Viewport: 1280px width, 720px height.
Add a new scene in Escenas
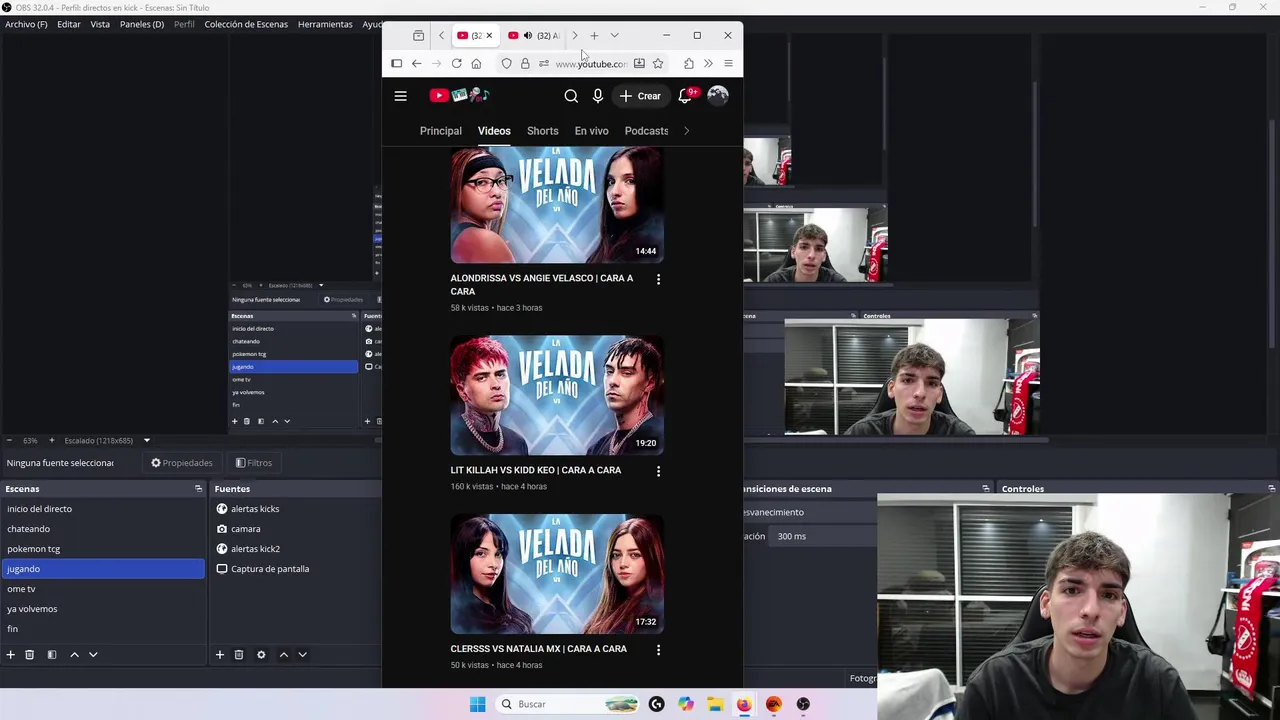point(11,655)
